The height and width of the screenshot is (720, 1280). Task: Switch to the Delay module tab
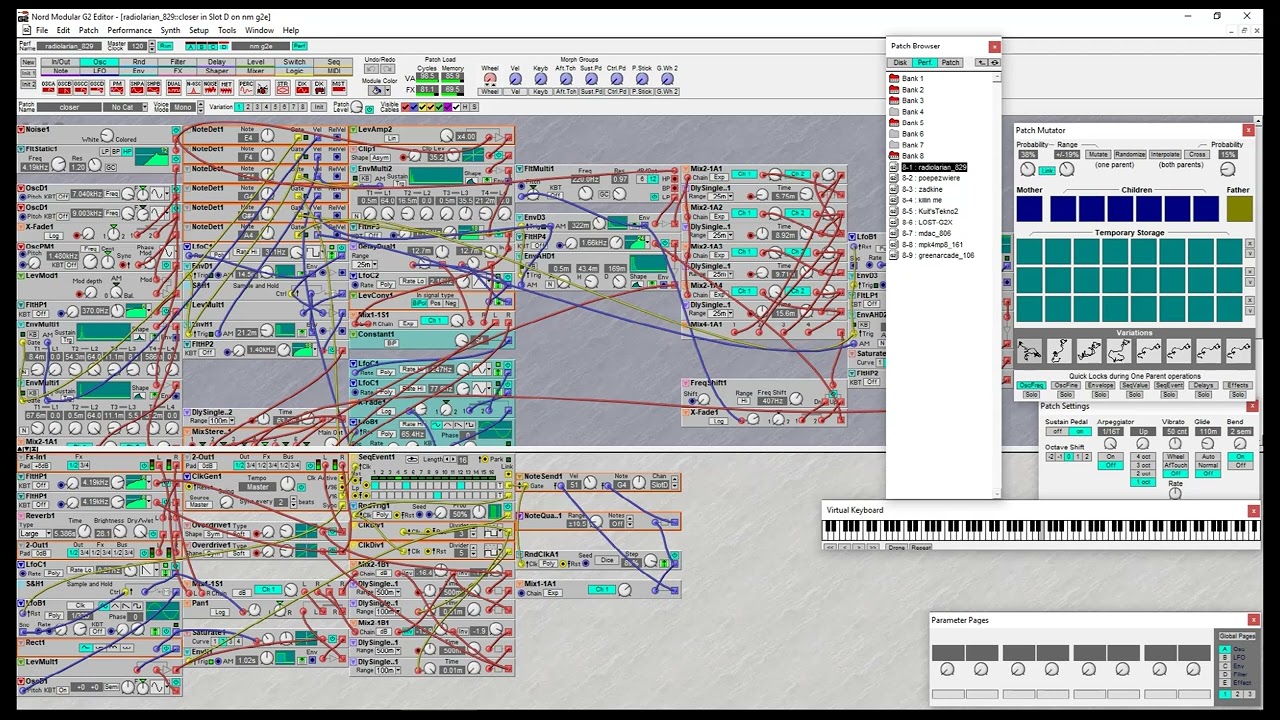pyautogui.click(x=216, y=62)
